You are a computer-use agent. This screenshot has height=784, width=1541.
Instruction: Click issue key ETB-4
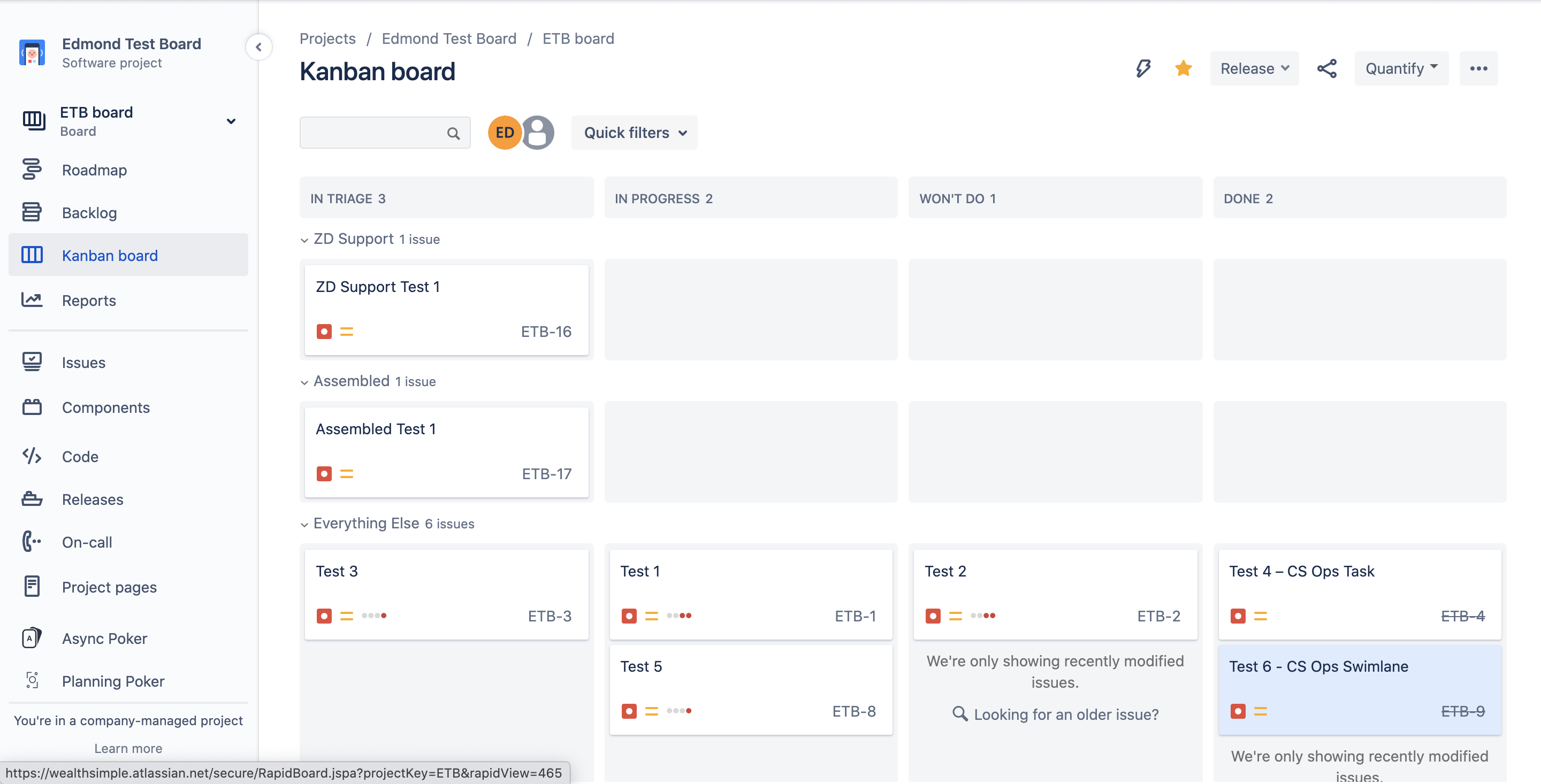pyautogui.click(x=1463, y=616)
